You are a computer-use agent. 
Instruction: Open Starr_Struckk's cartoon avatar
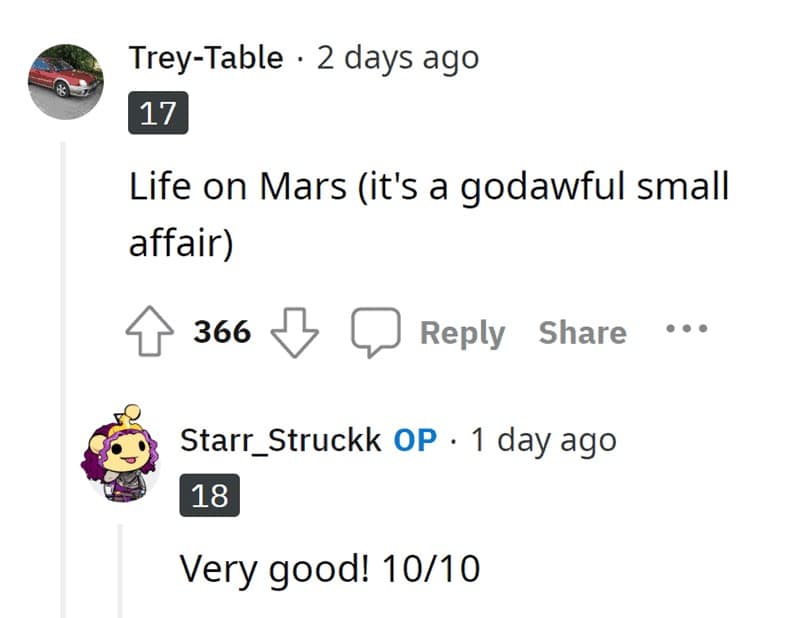121,453
